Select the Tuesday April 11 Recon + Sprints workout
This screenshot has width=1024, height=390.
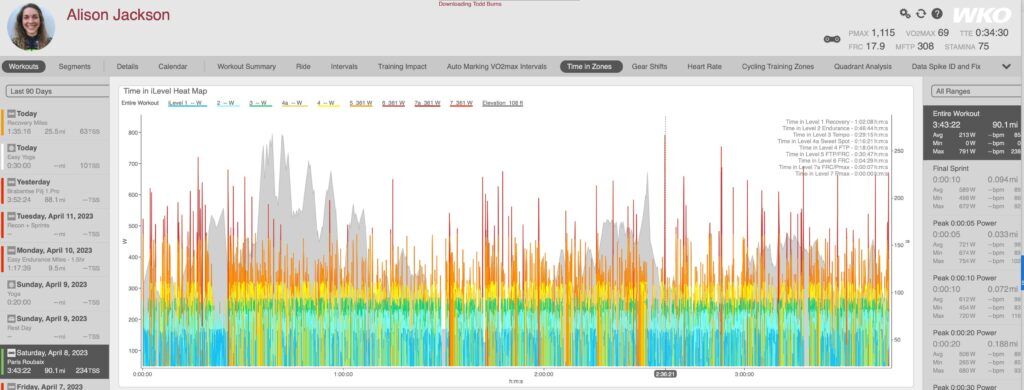coord(55,225)
